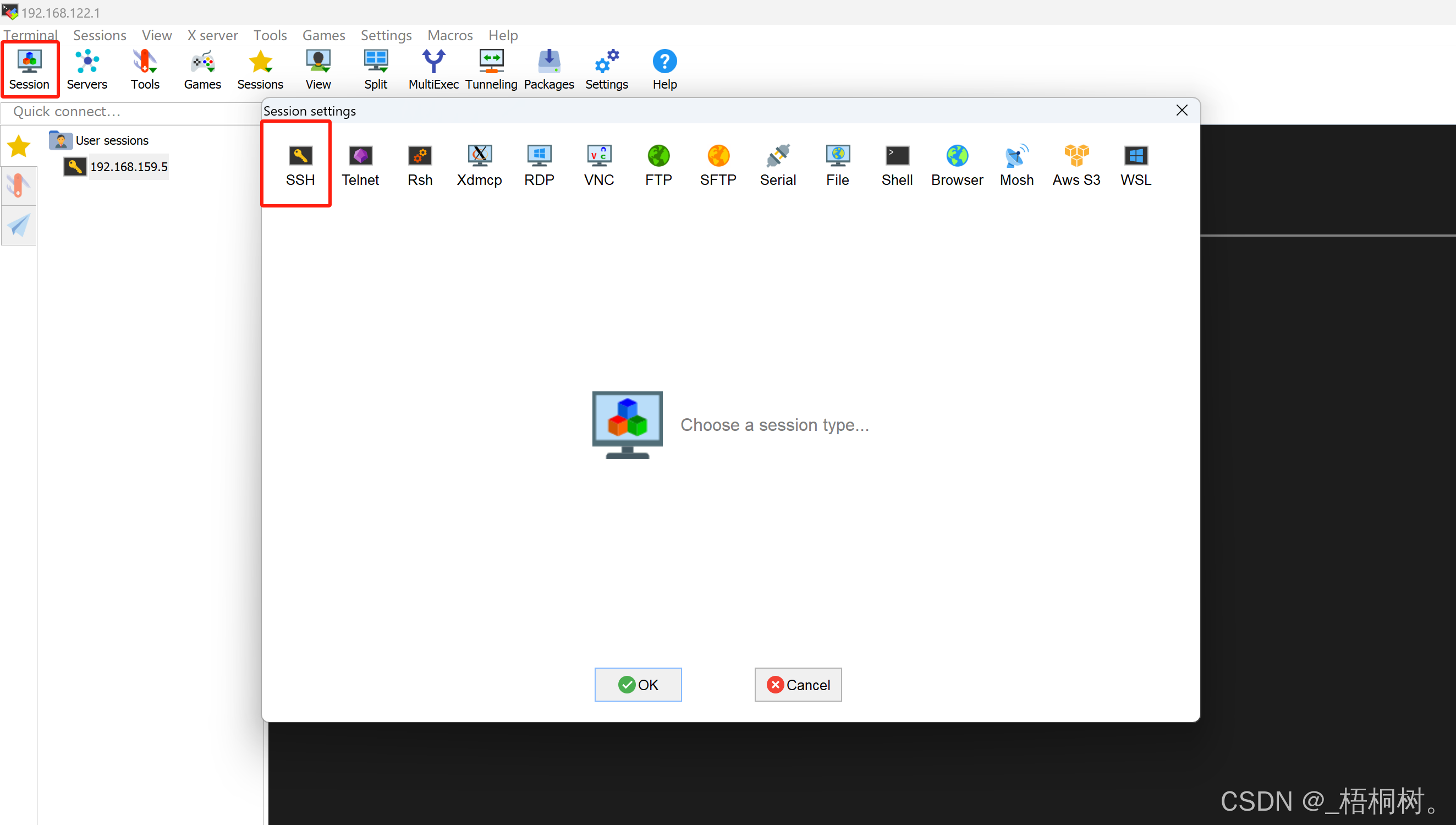Click the Quick connect field
The height and width of the screenshot is (825, 1456).
[130, 112]
